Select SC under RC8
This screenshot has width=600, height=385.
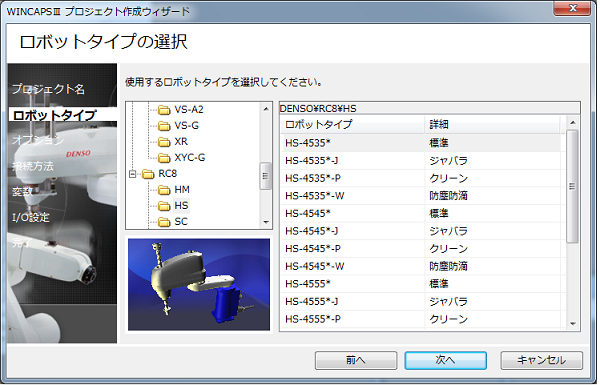coord(181,222)
